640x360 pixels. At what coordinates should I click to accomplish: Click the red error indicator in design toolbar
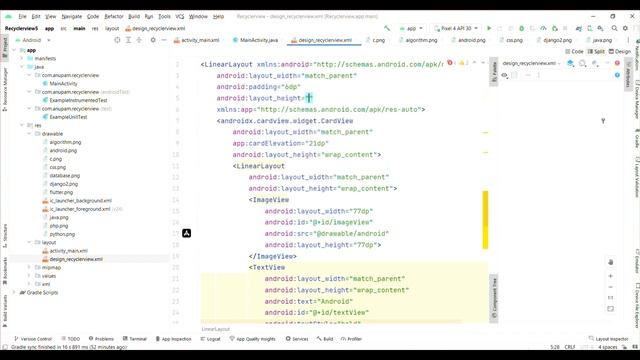pos(617,63)
